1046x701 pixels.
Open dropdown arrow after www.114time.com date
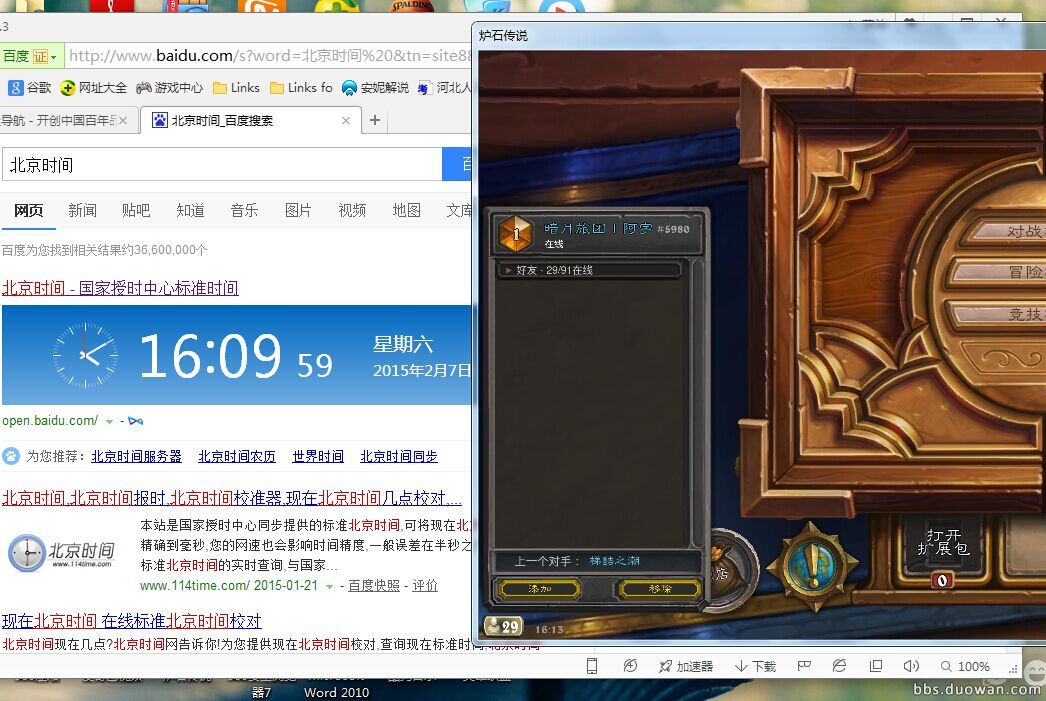coord(329,586)
